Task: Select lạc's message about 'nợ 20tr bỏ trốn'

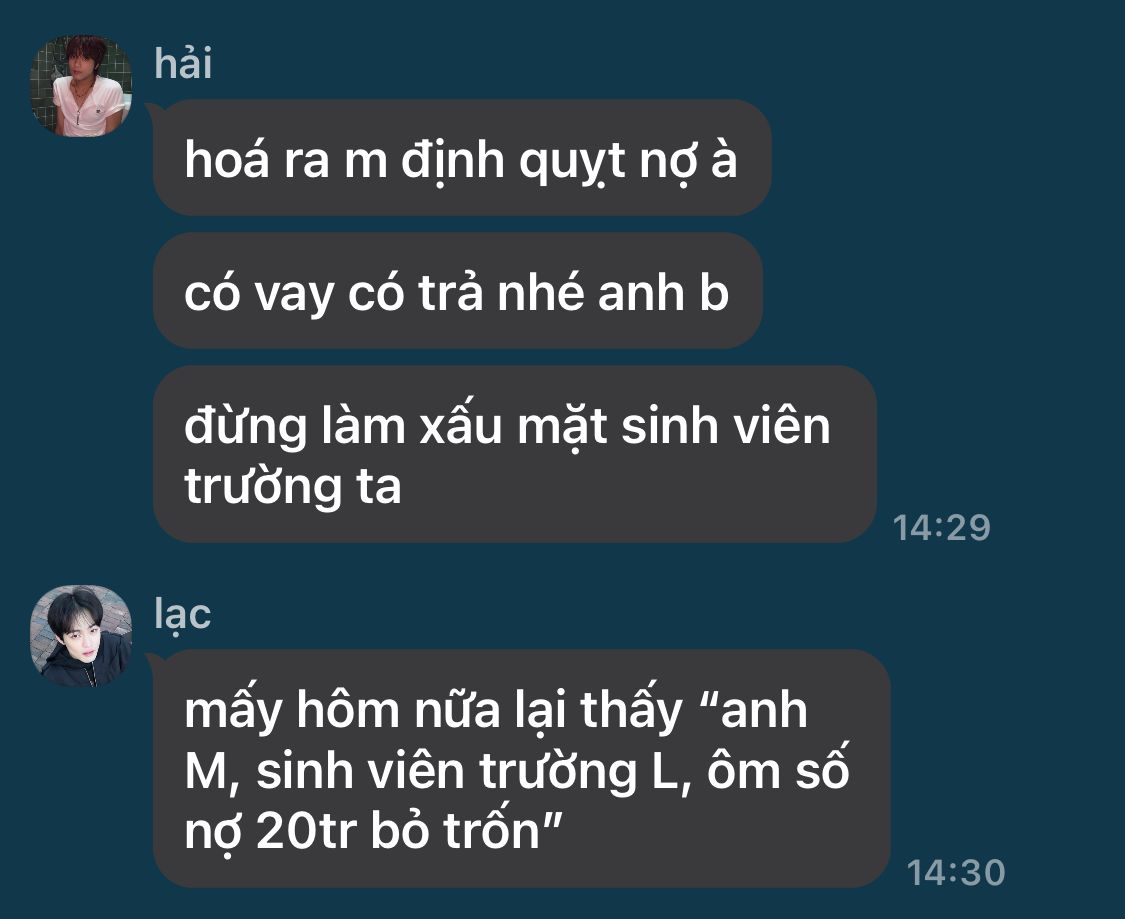Action: (522, 769)
